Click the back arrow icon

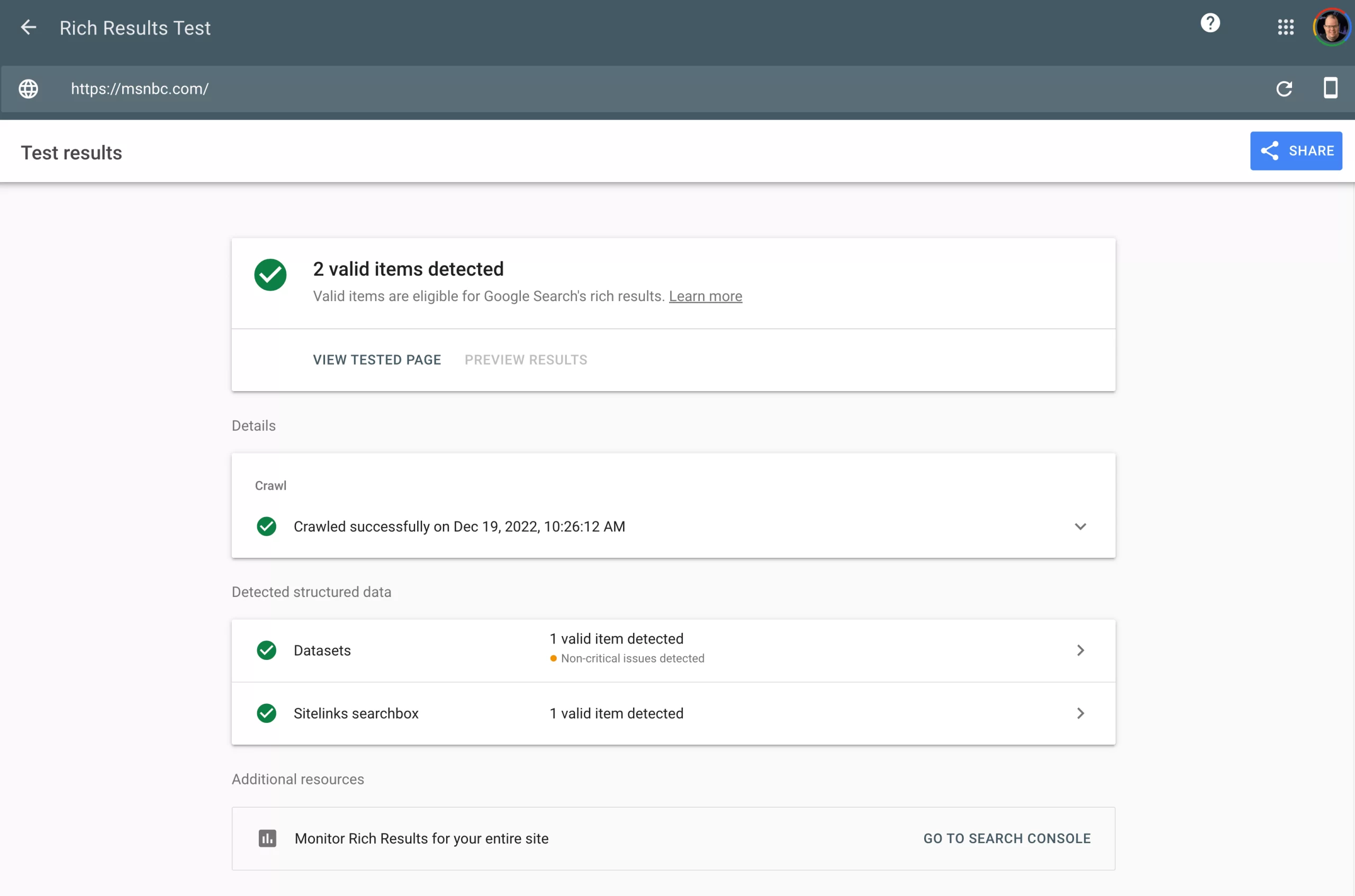pos(28,28)
